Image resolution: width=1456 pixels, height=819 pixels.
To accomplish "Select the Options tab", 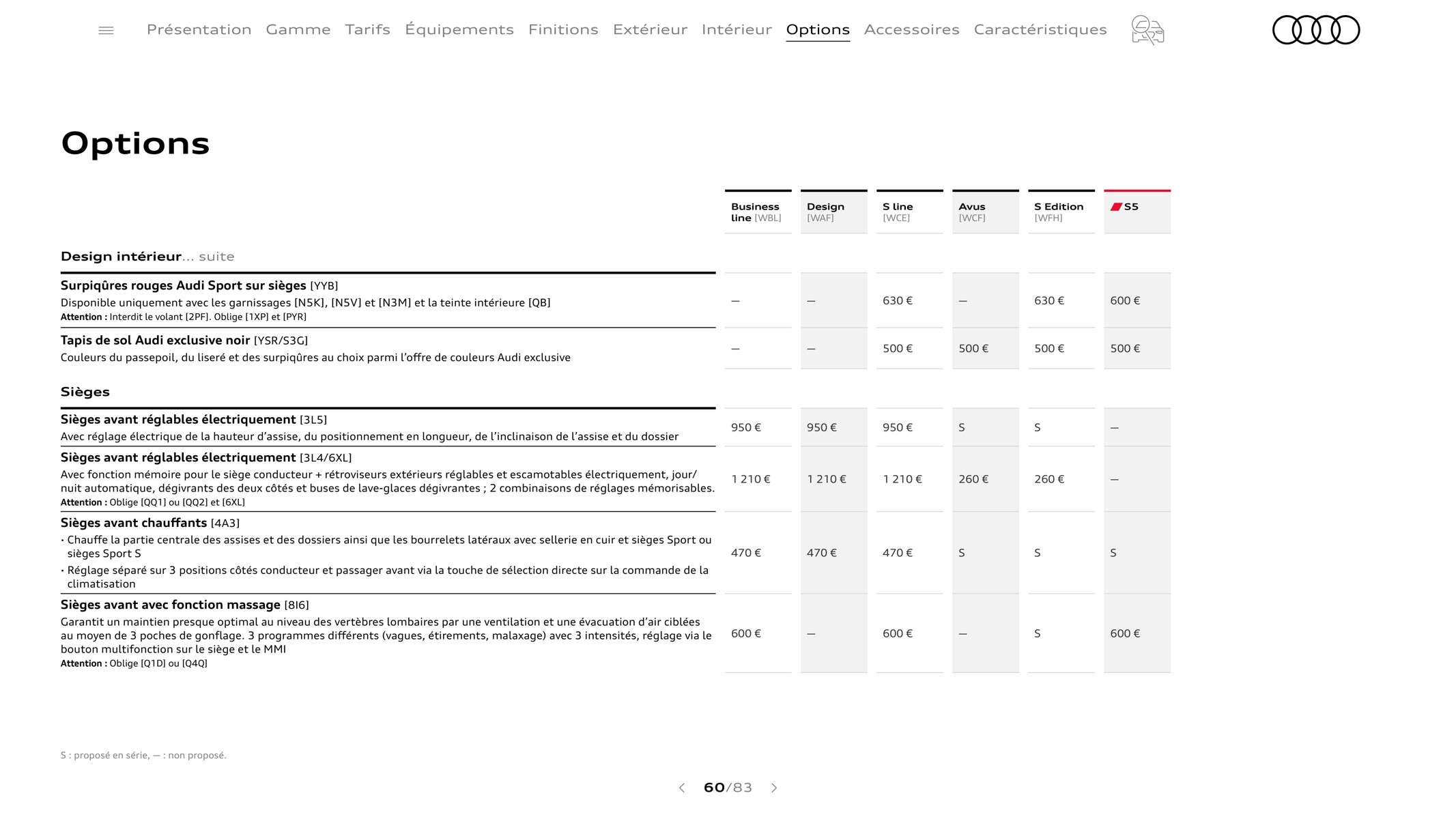I will tap(818, 29).
